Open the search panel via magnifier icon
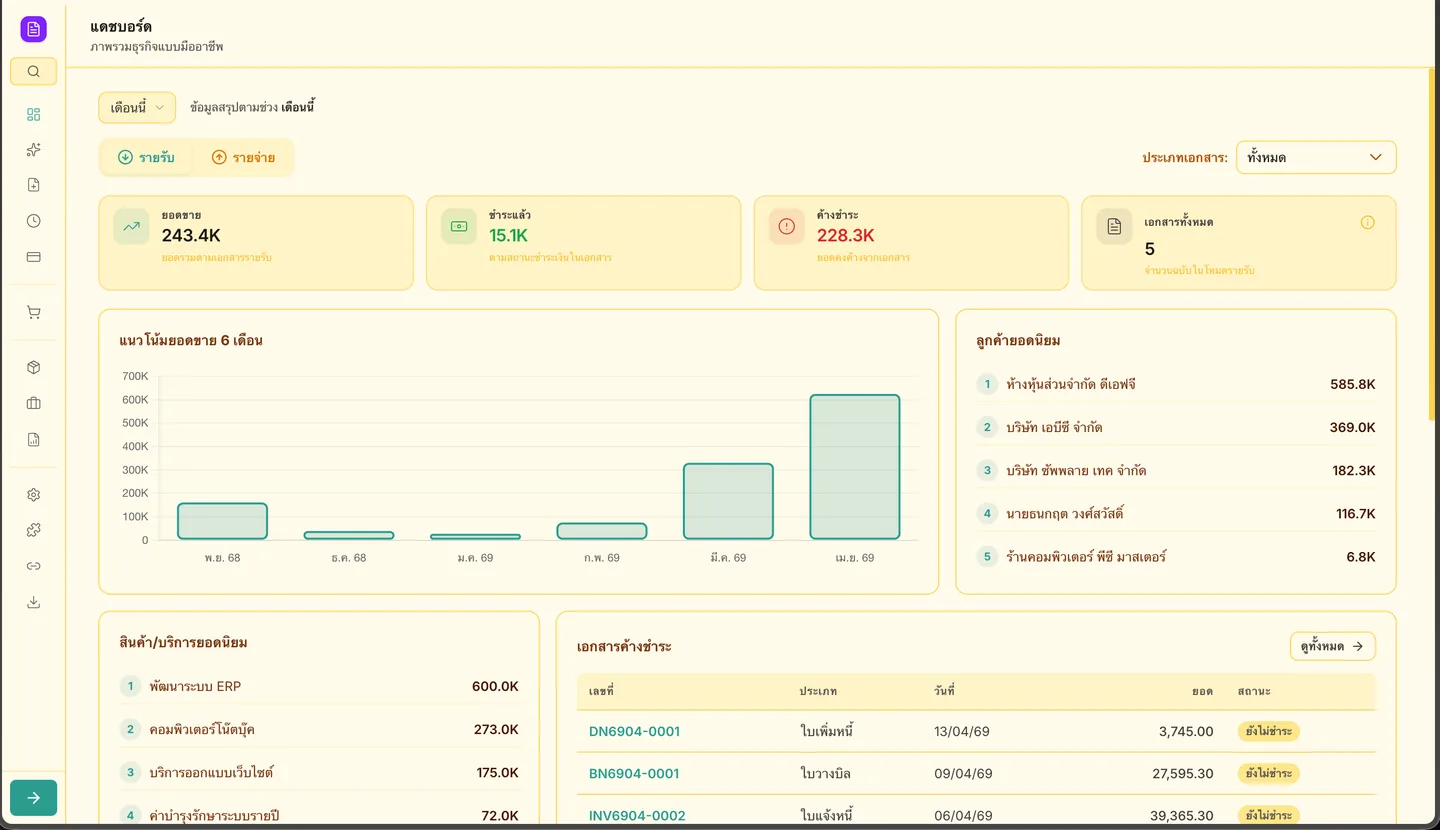The width and height of the screenshot is (1440, 830). [x=33, y=71]
